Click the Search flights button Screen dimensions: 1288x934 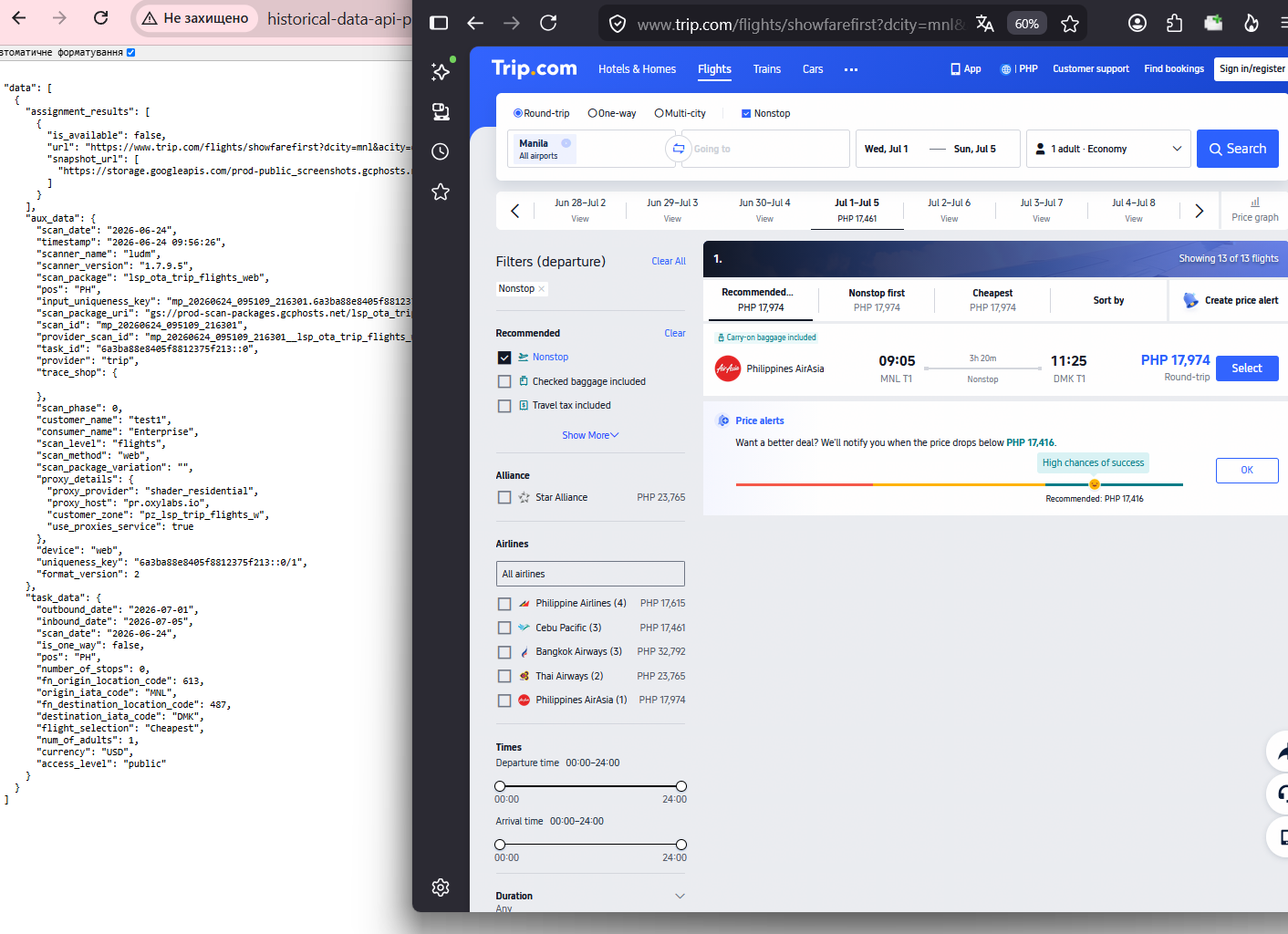(x=1238, y=149)
